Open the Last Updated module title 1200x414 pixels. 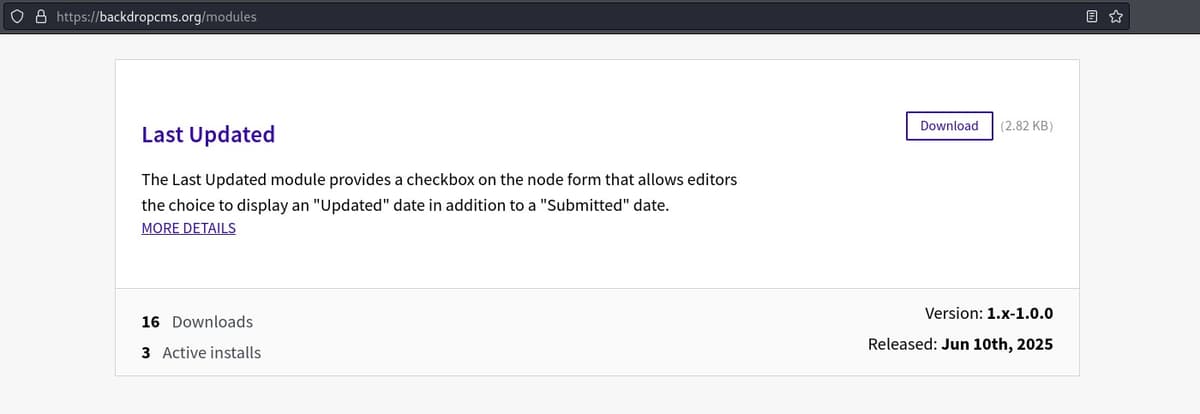point(208,134)
